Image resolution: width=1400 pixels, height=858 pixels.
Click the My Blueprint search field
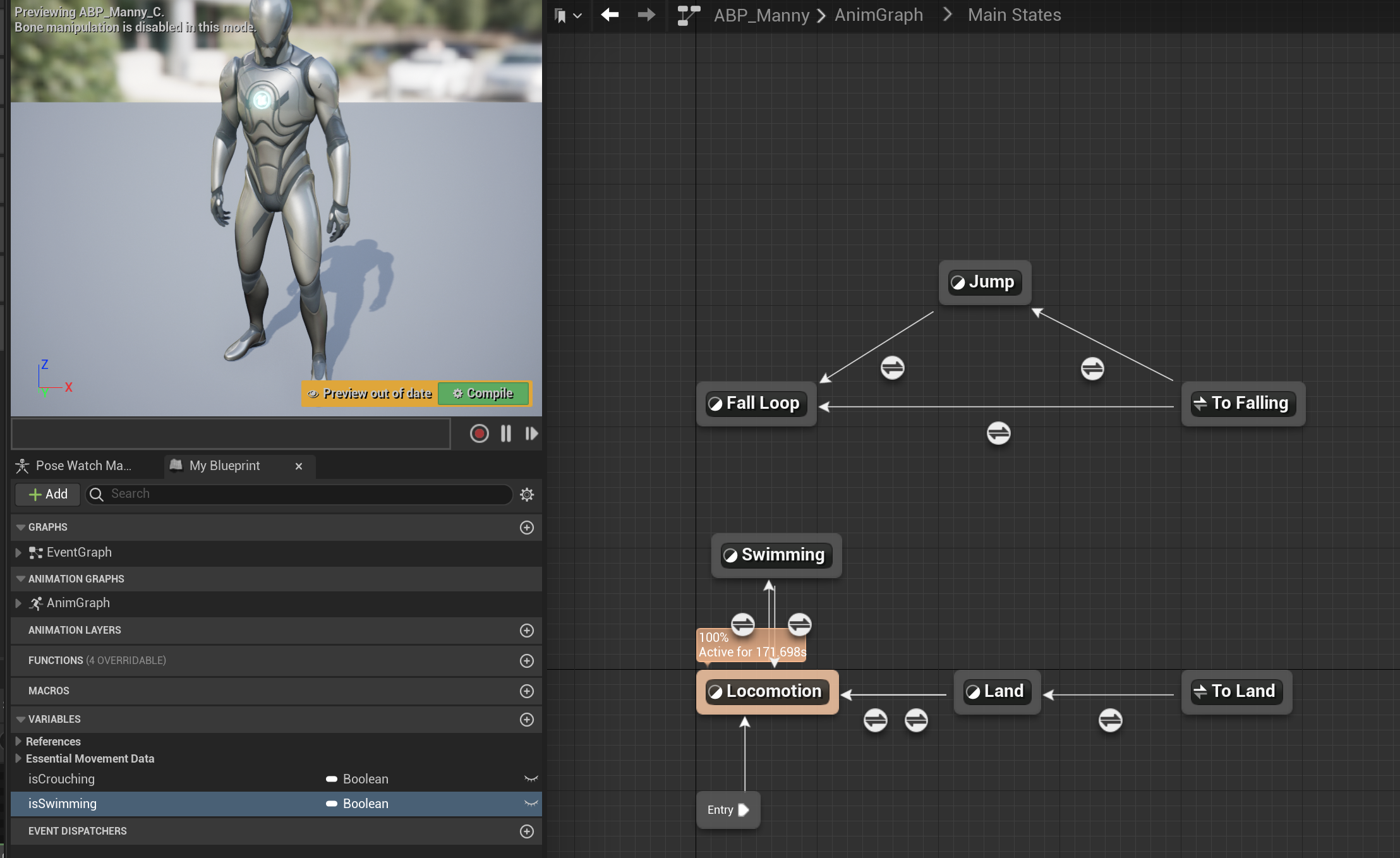click(x=303, y=494)
